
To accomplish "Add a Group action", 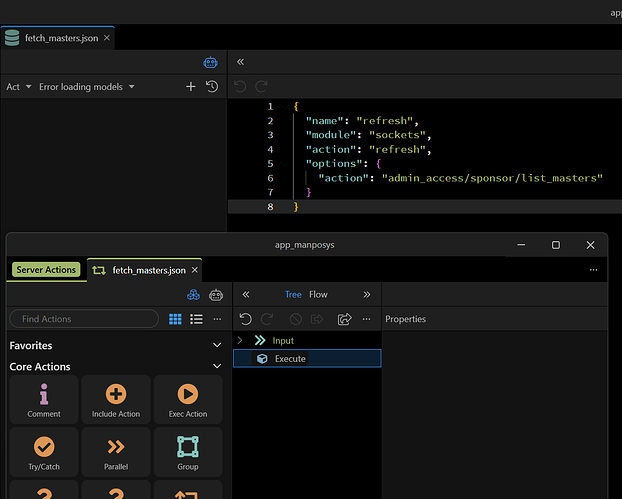I will (188, 452).
